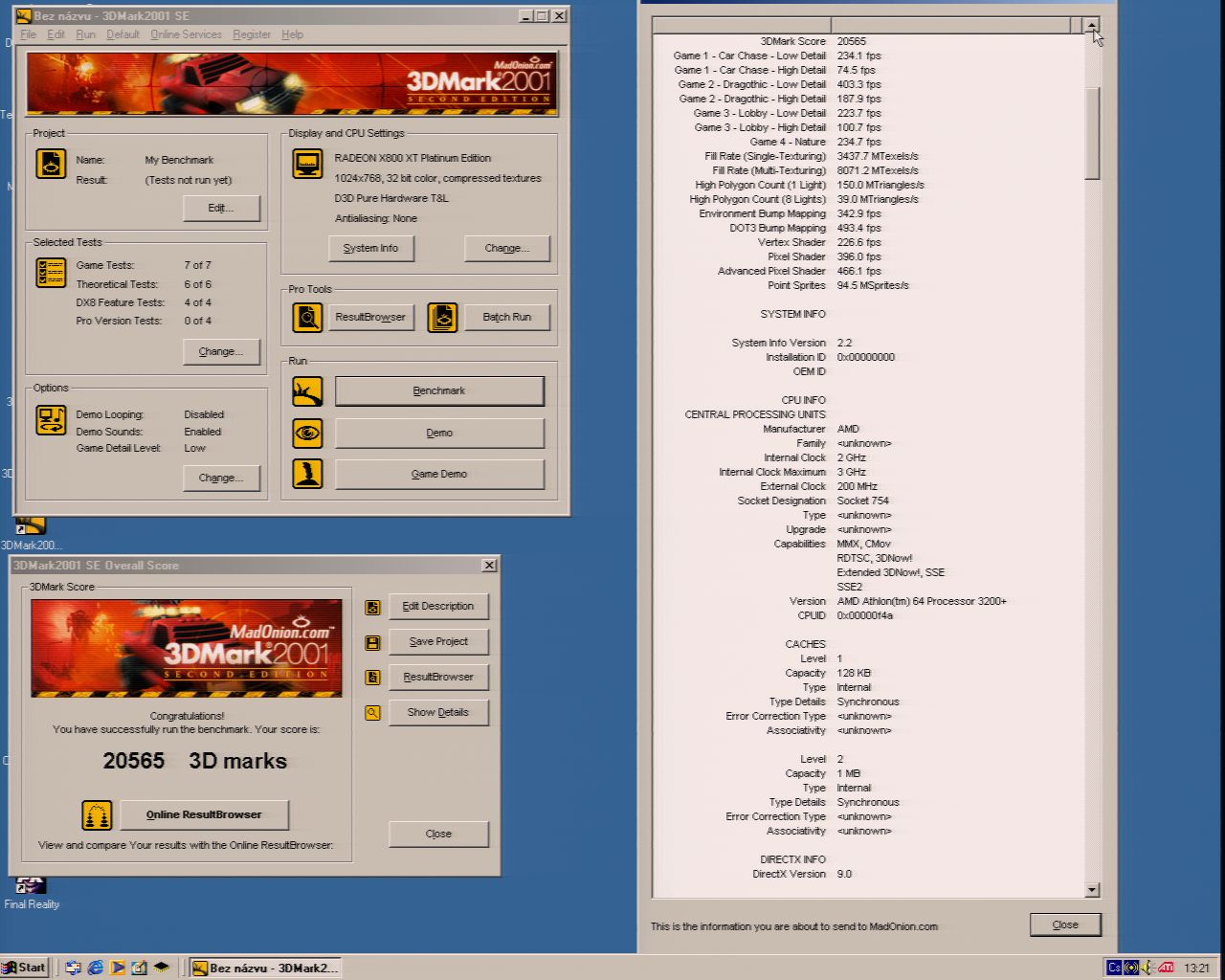1225x980 pixels.
Task: Click the Save Project floppy icon
Action: pyautogui.click(x=372, y=642)
